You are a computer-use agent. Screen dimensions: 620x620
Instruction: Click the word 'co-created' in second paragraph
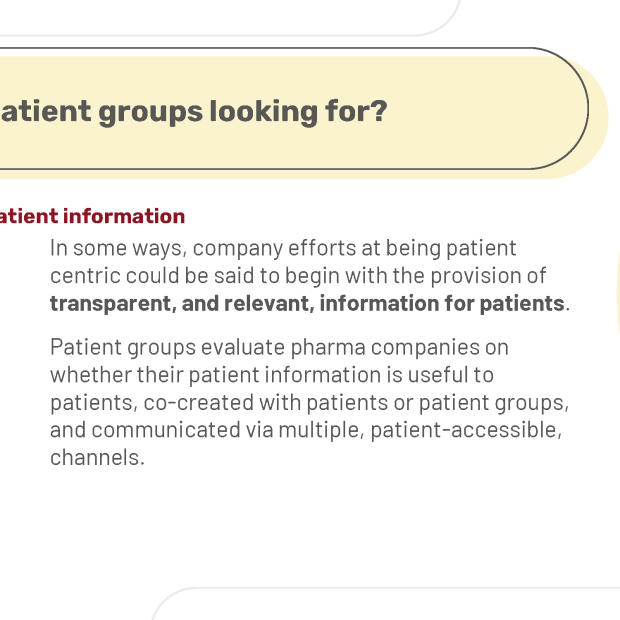click(x=198, y=403)
